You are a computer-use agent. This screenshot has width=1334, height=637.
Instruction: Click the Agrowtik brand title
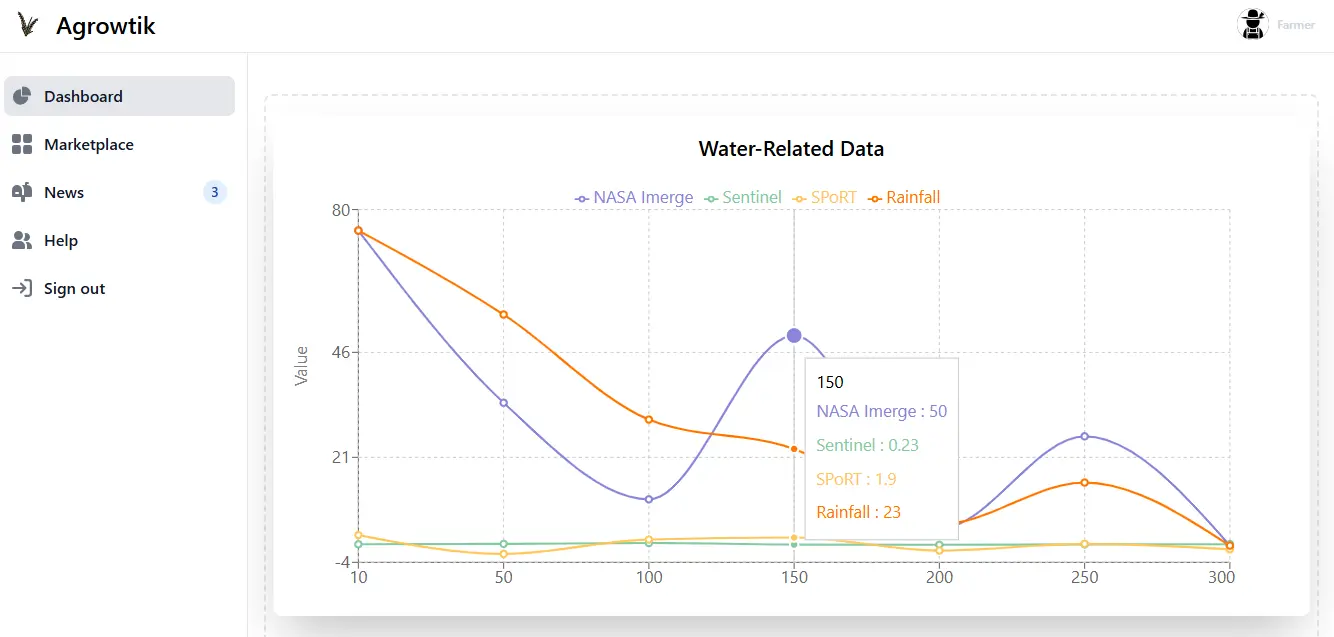[x=106, y=26]
